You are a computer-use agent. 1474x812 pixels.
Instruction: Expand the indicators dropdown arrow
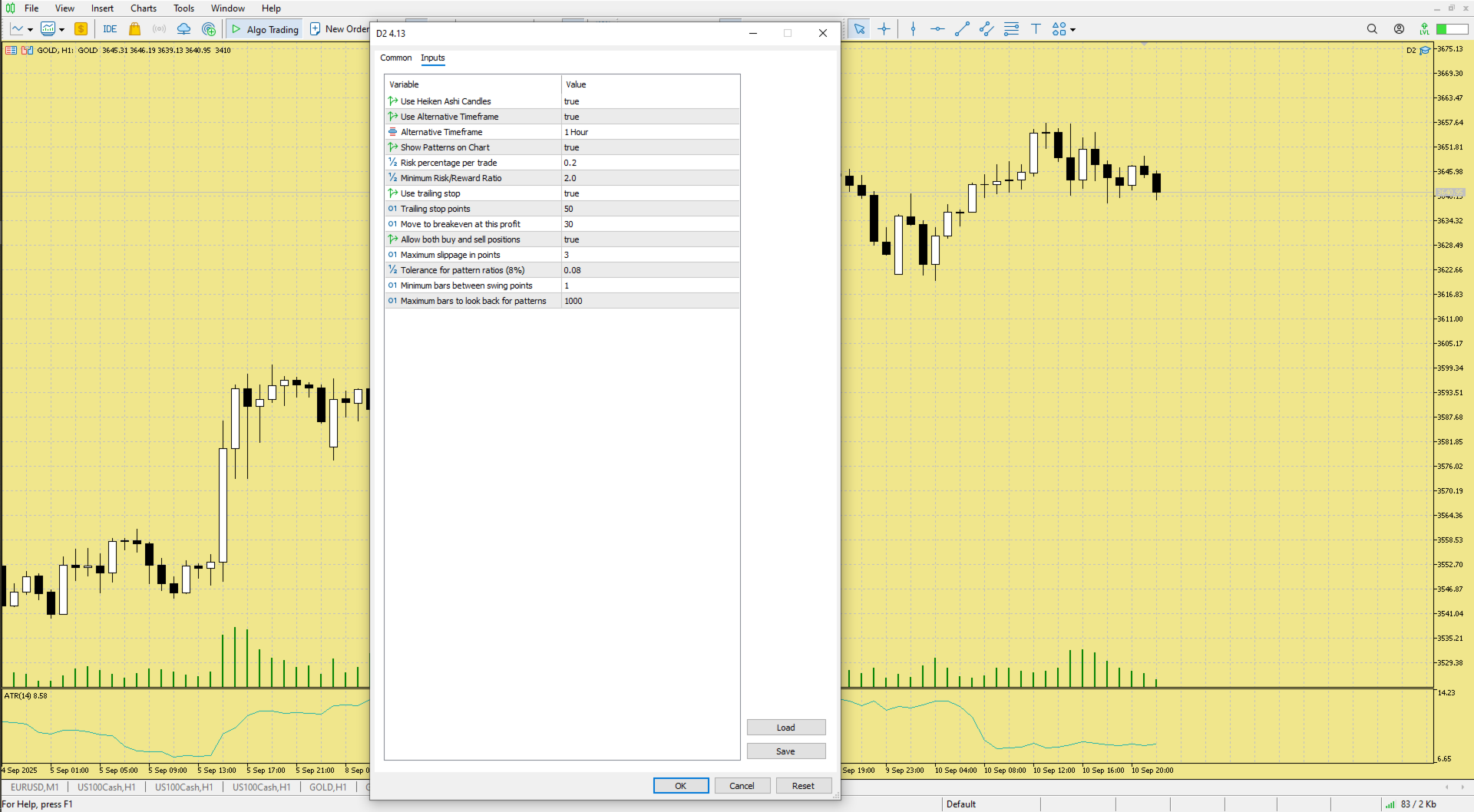[x=62, y=30]
